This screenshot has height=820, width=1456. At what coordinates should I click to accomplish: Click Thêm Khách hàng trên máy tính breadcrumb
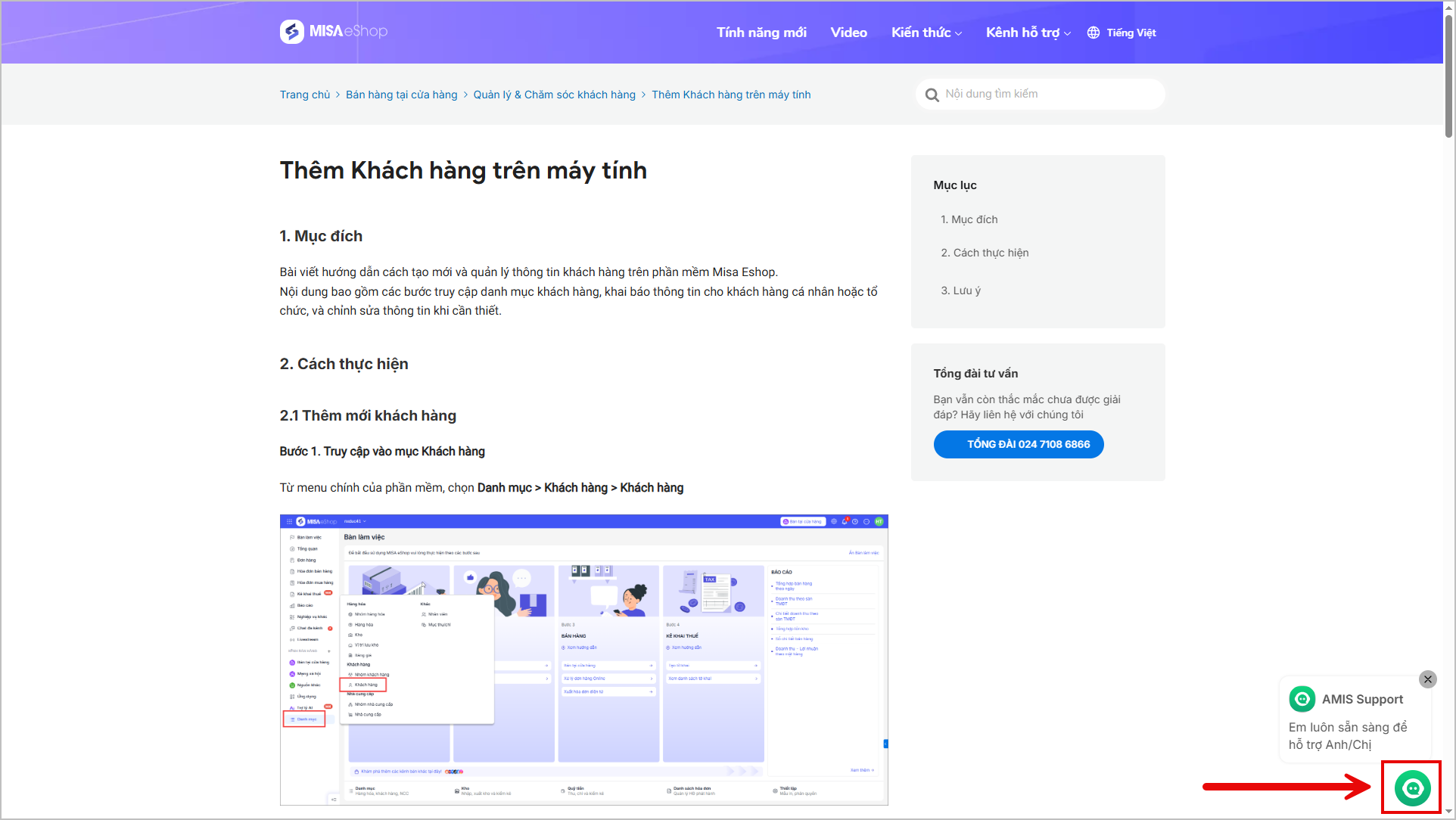731,95
